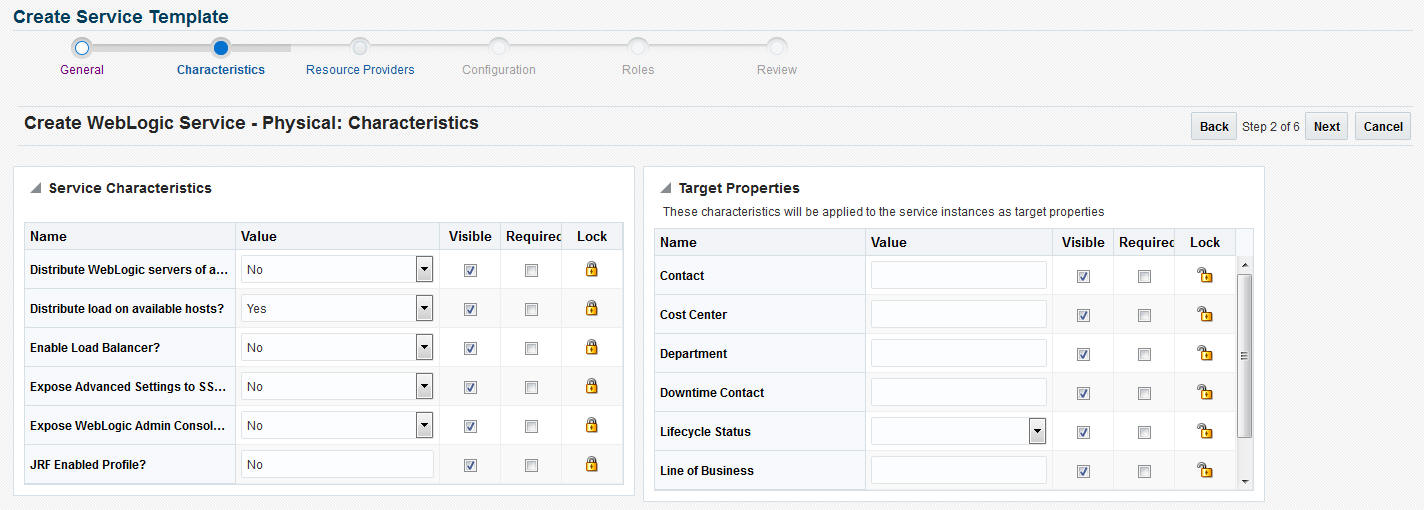Click the Target Properties table scrollbar

click(1244, 355)
